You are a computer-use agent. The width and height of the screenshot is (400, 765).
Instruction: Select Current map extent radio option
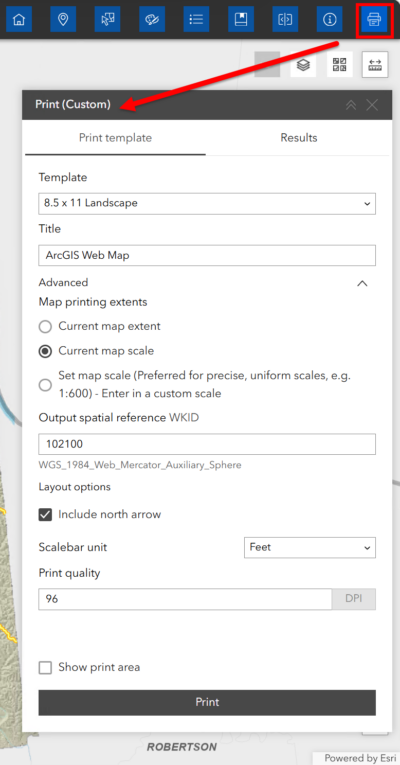tap(45, 326)
